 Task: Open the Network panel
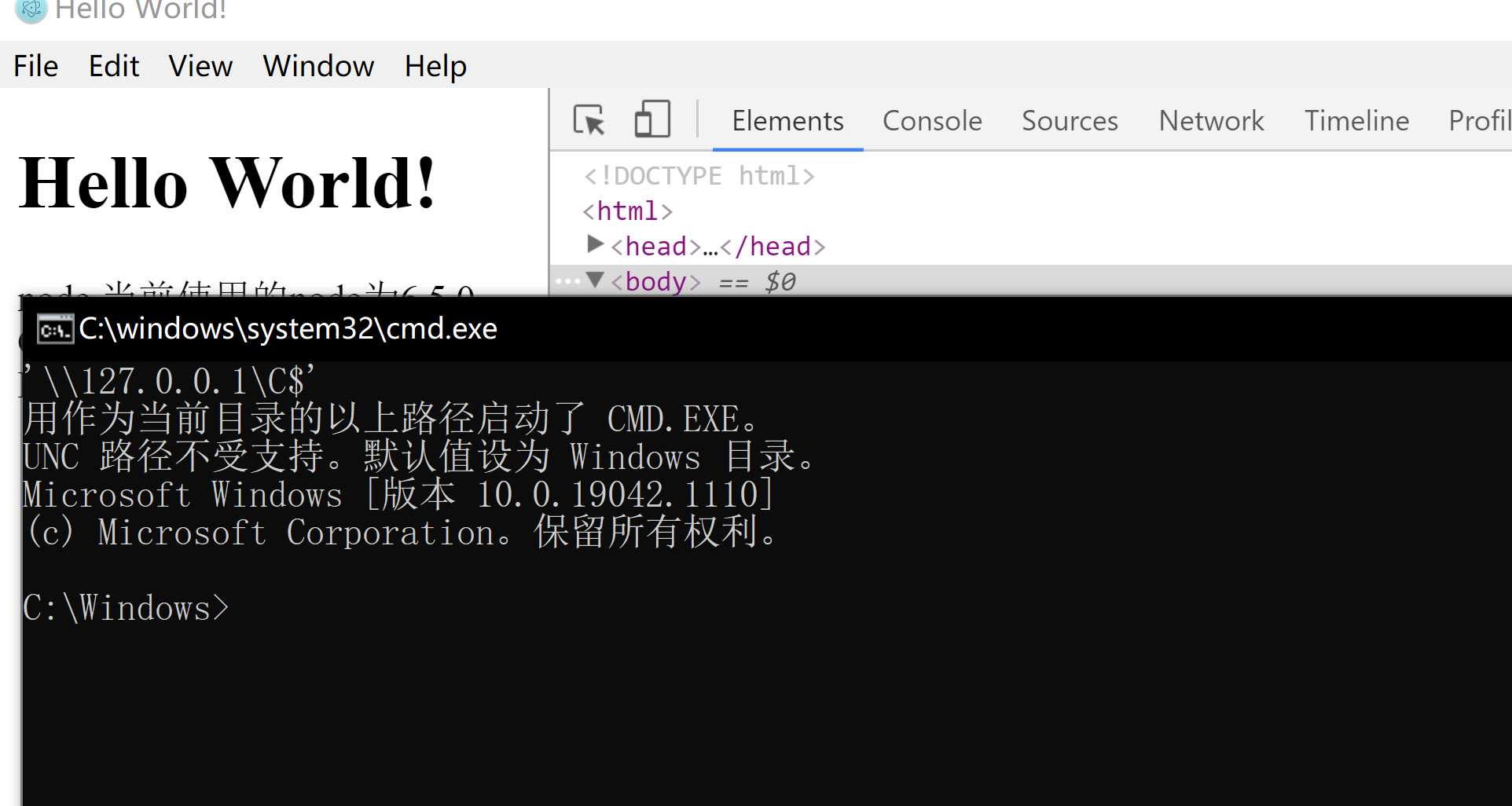coord(1210,120)
